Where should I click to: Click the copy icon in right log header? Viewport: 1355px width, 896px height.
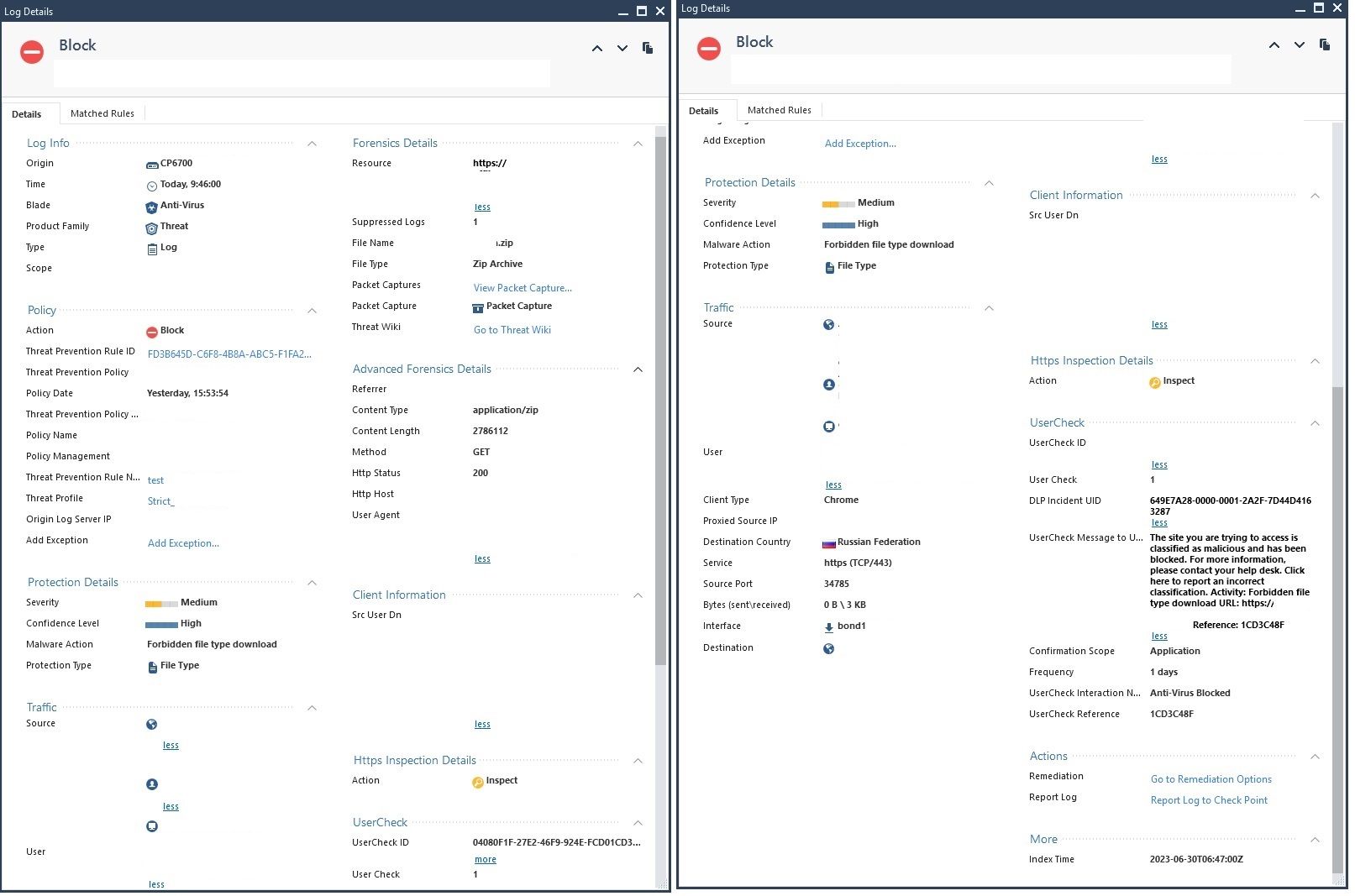tap(1325, 45)
